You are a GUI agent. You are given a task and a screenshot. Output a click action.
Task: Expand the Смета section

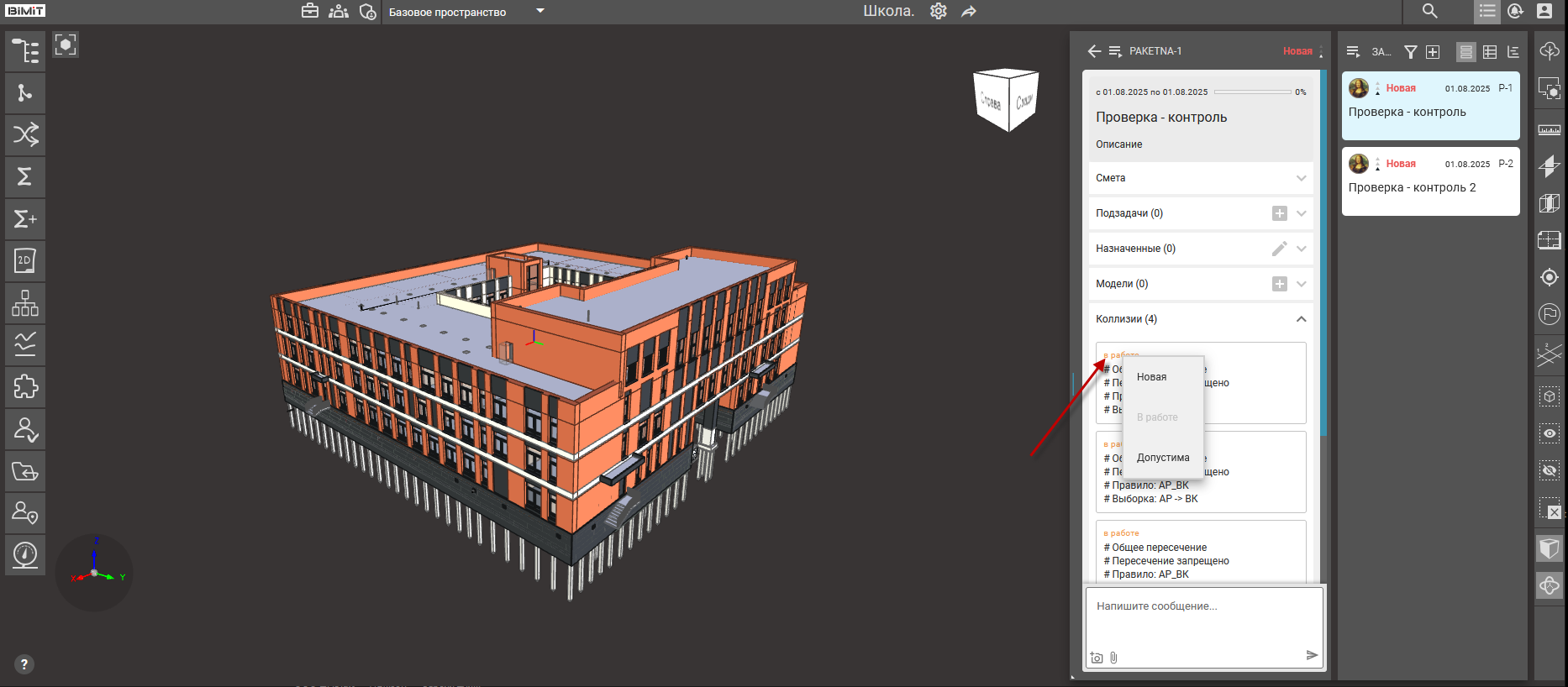pyautogui.click(x=1301, y=178)
